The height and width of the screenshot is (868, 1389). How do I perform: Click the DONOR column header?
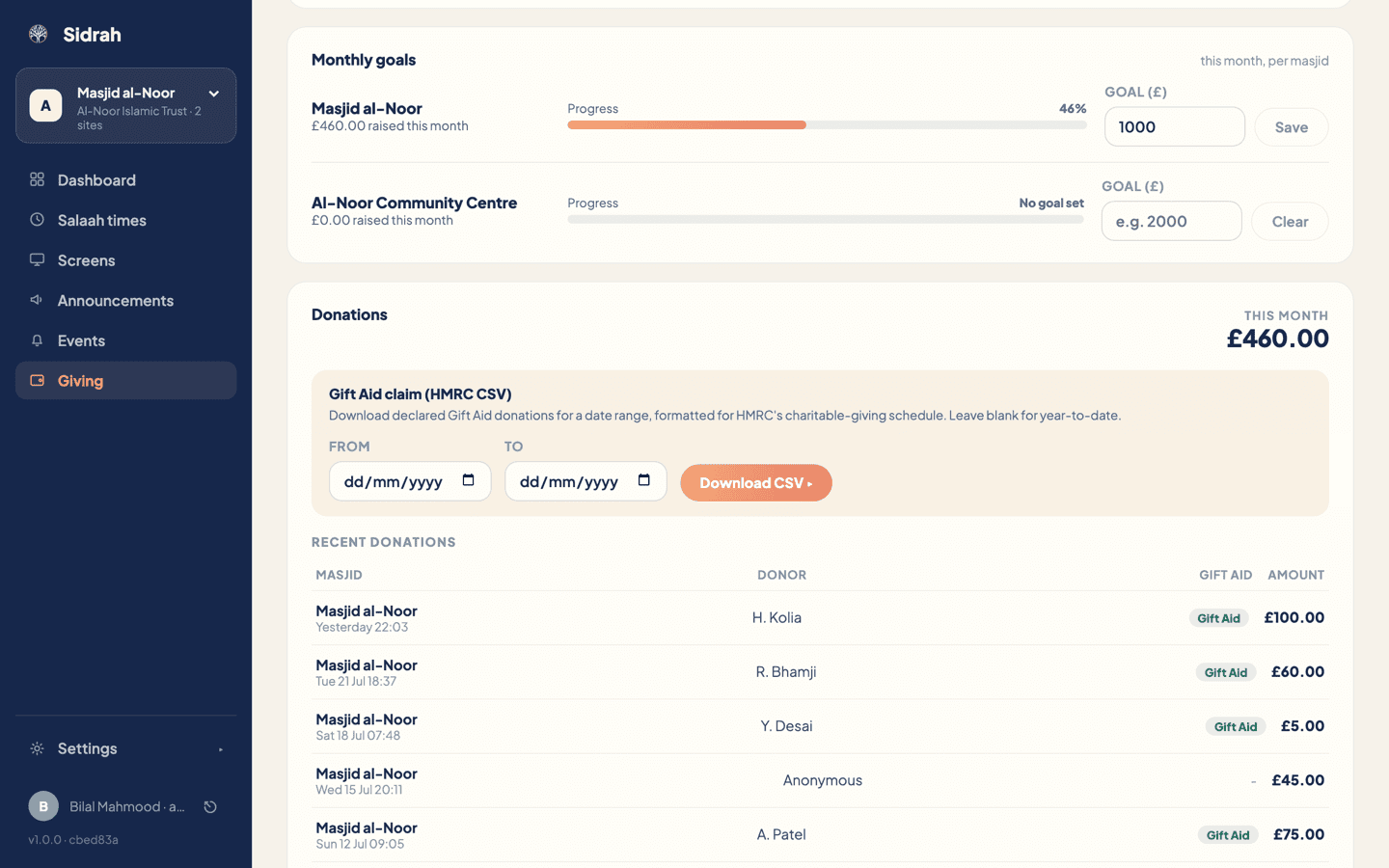point(782,575)
